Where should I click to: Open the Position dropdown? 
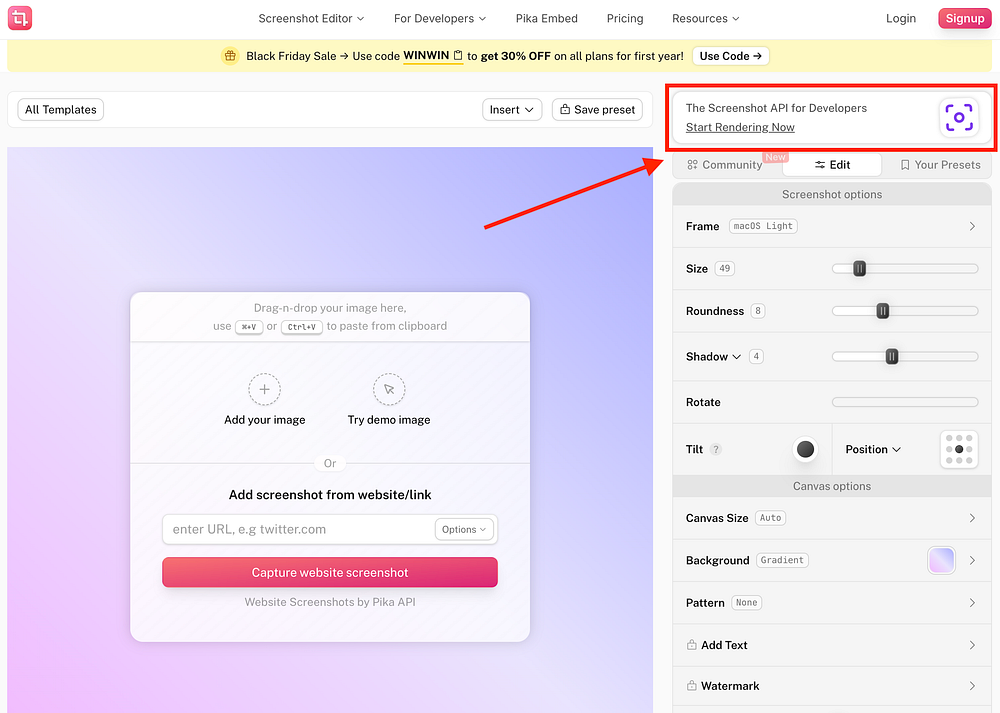873,450
